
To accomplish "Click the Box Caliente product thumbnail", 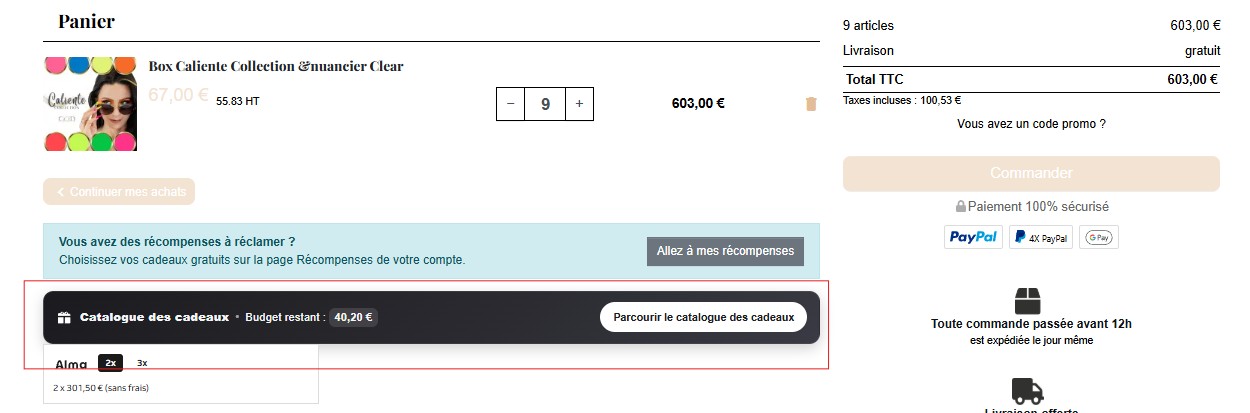I will tap(90, 104).
